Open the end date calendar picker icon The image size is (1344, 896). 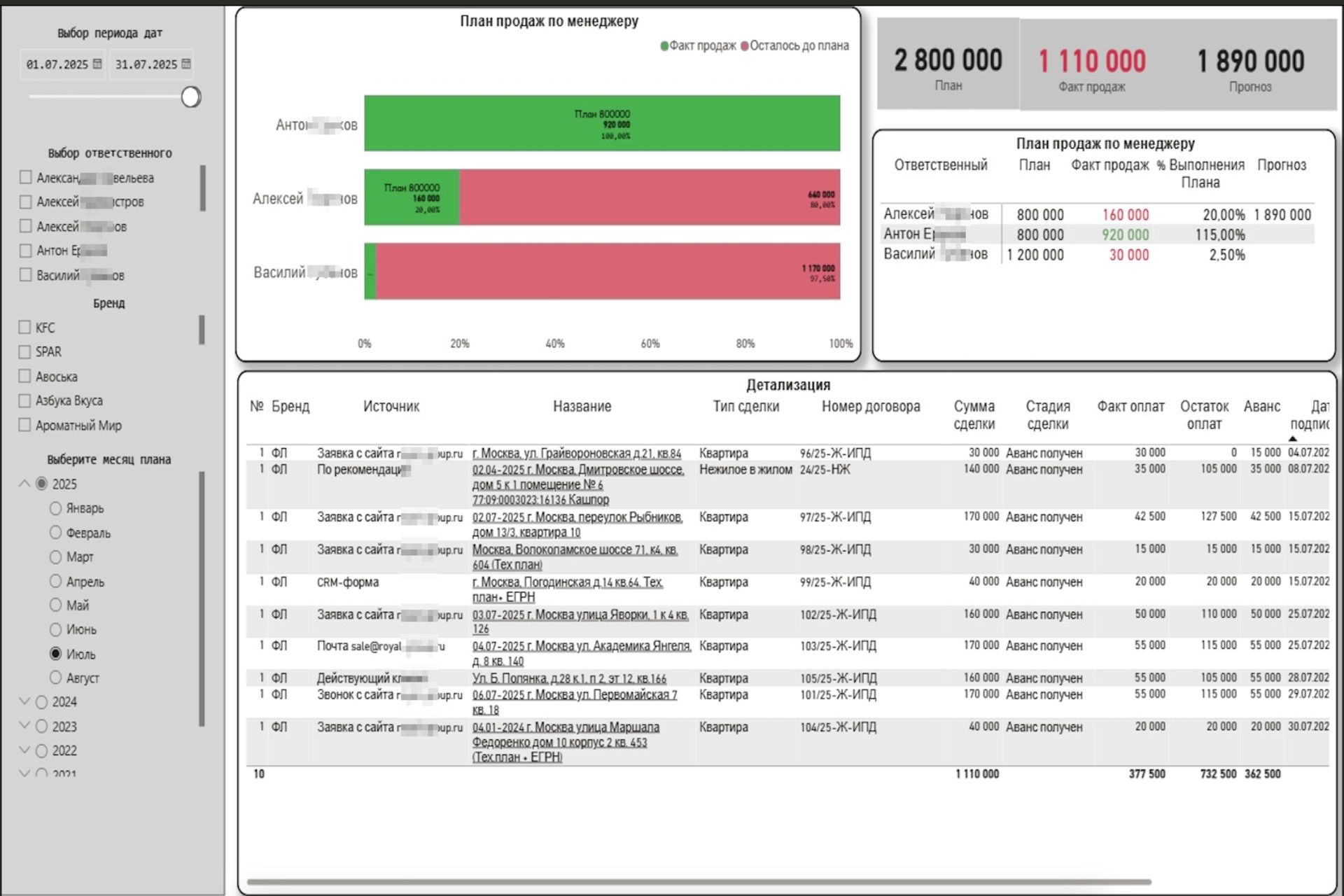pos(186,64)
